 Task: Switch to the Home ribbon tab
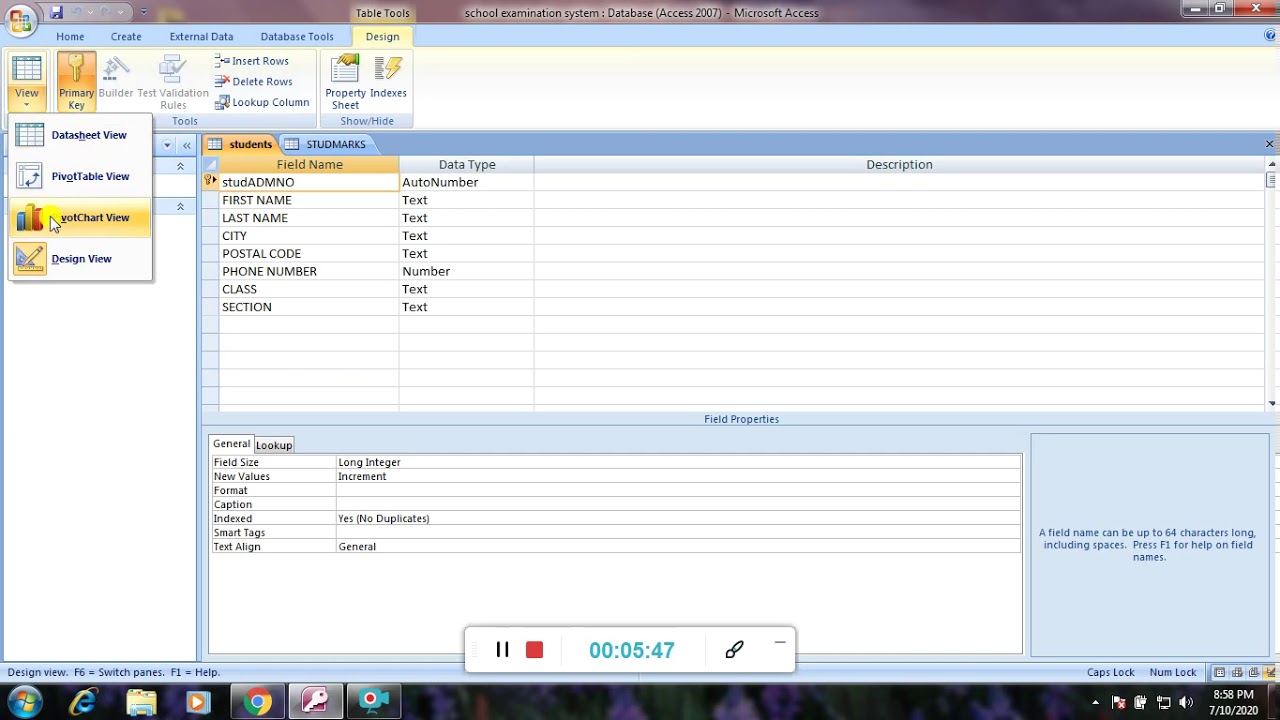tap(70, 36)
